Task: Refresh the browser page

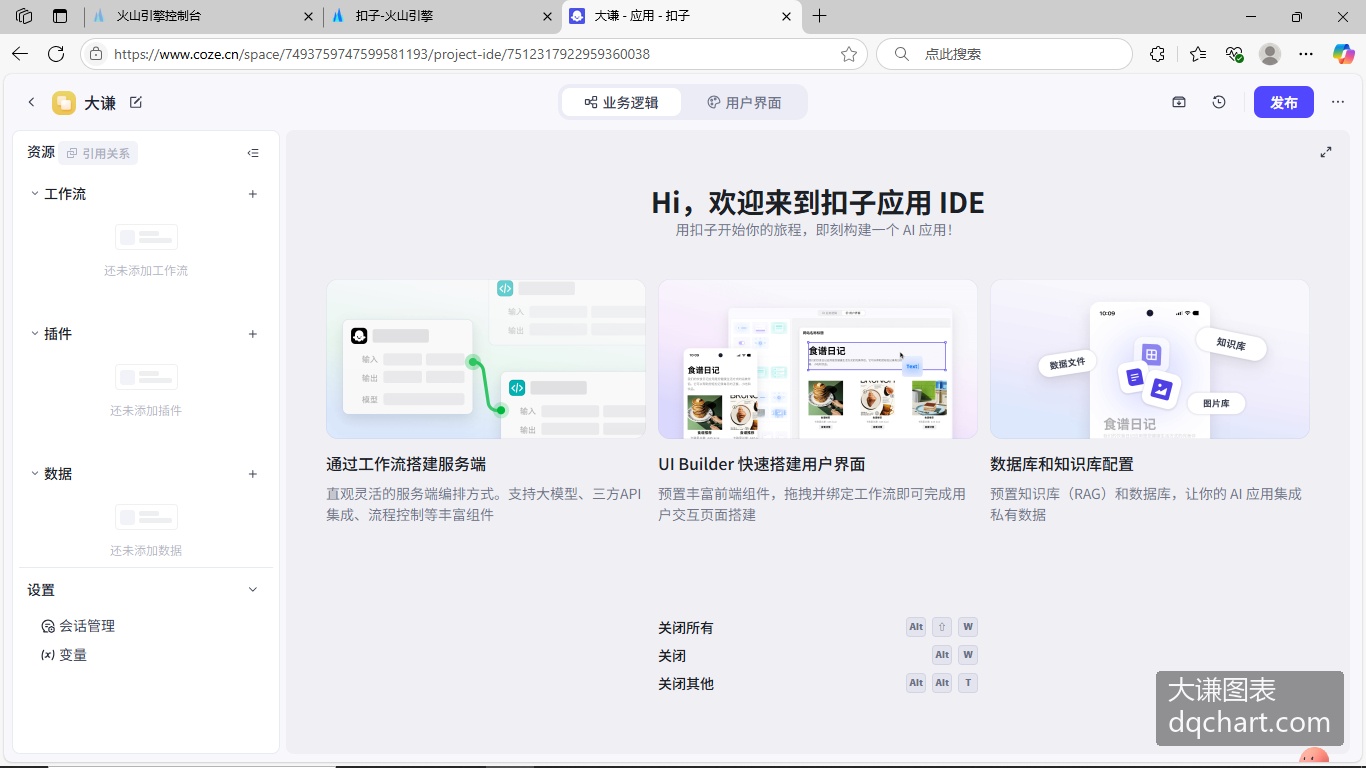Action: coord(56,54)
